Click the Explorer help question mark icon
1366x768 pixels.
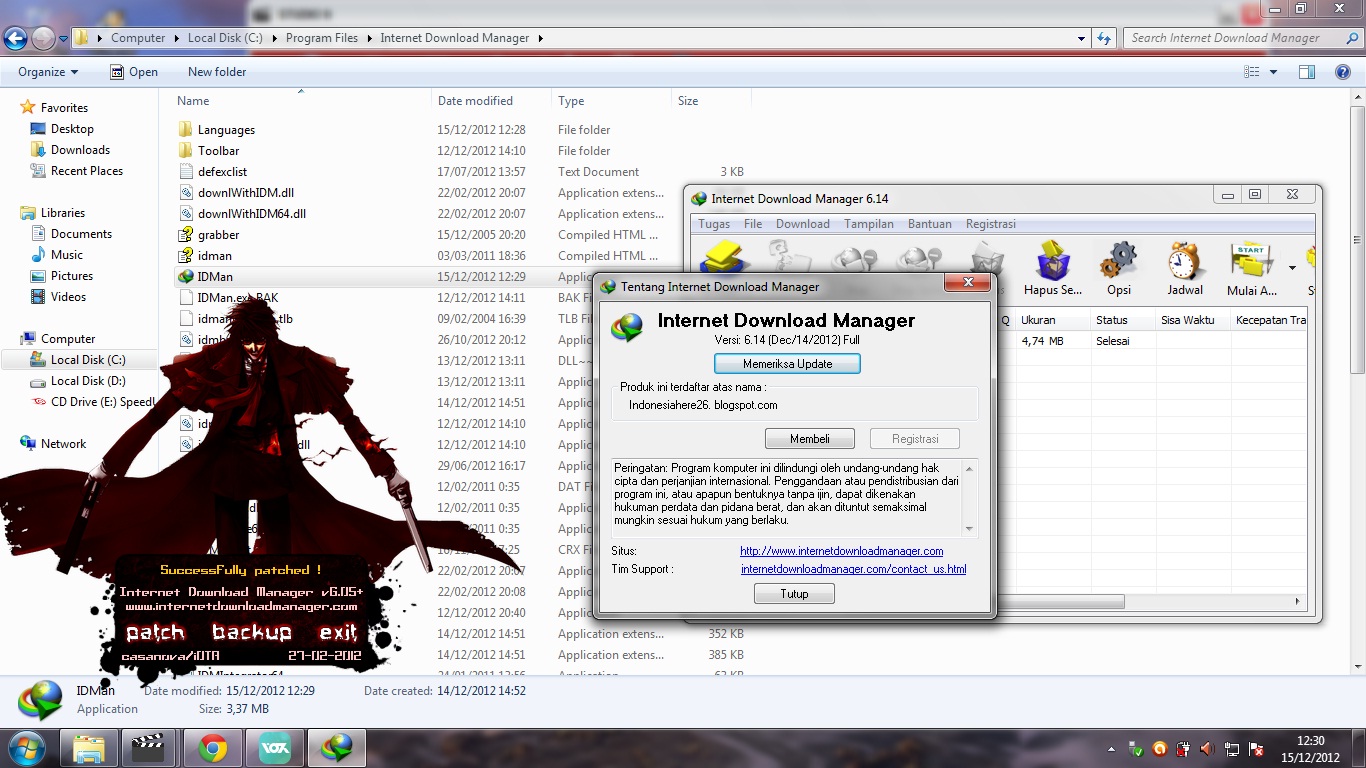tap(1343, 72)
